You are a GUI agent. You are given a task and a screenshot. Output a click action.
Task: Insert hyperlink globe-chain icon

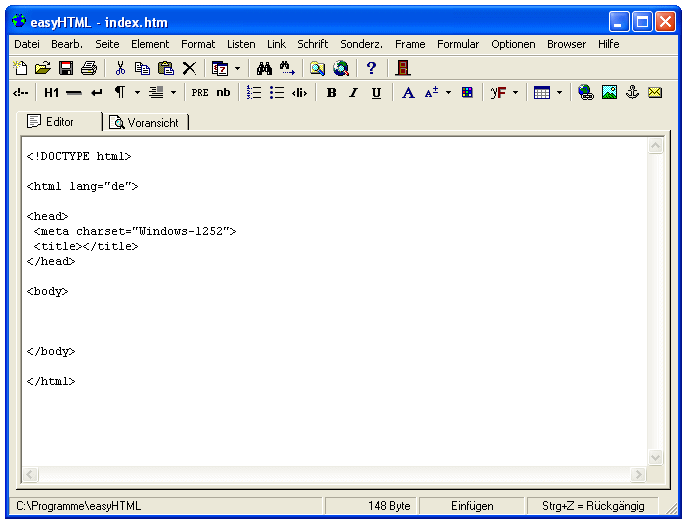(586, 93)
